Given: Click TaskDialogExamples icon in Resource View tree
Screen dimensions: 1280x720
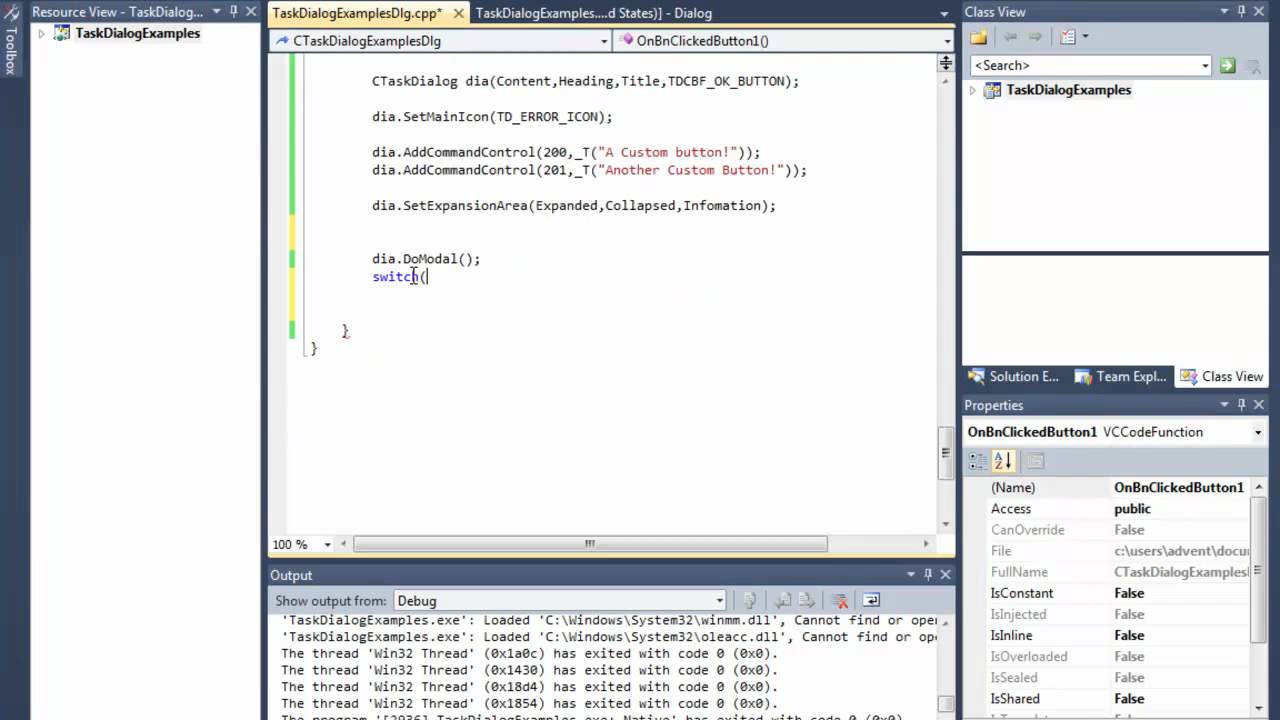Looking at the screenshot, I should 62,33.
